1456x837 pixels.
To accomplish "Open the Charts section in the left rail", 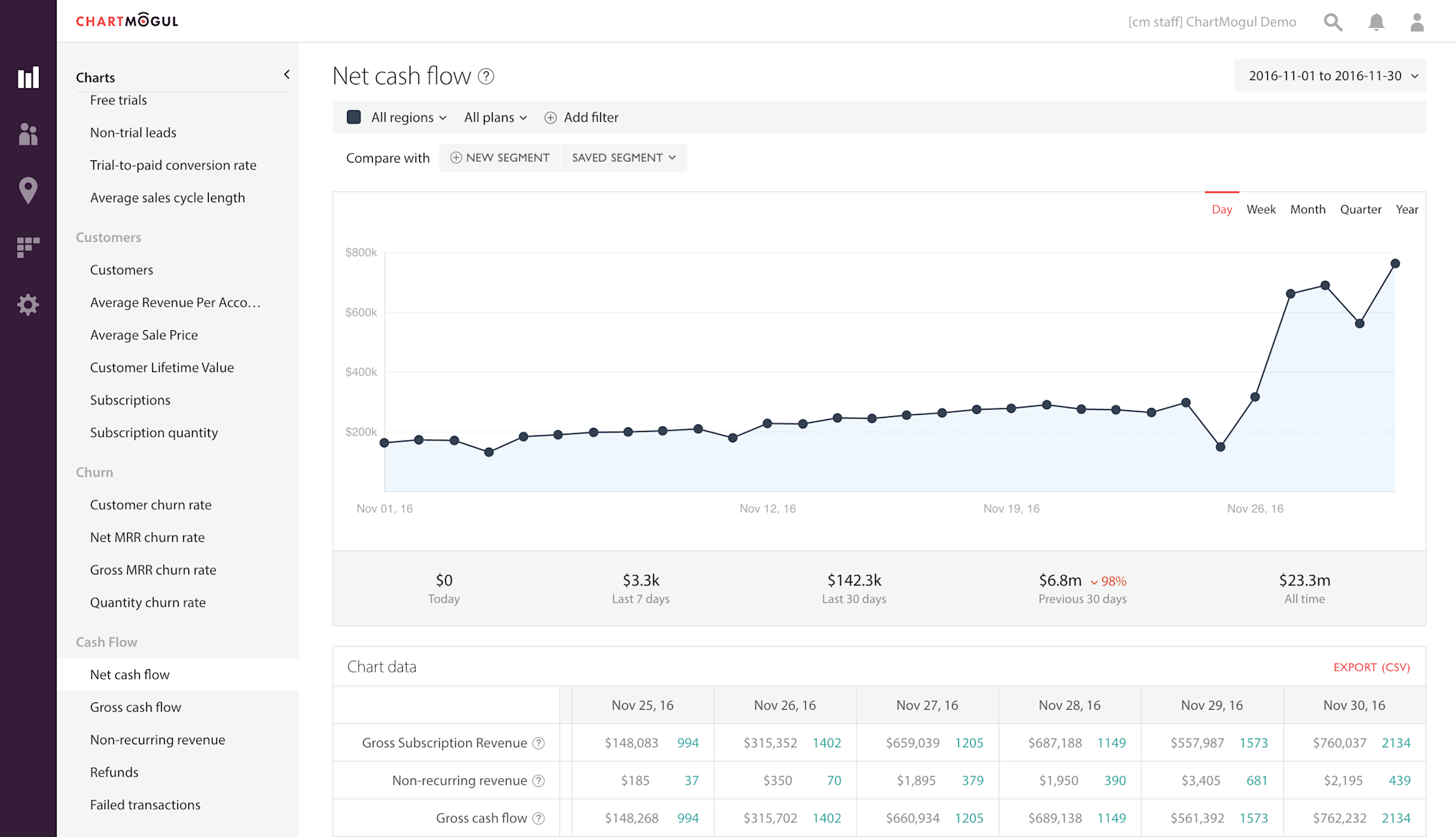I will pos(28,78).
